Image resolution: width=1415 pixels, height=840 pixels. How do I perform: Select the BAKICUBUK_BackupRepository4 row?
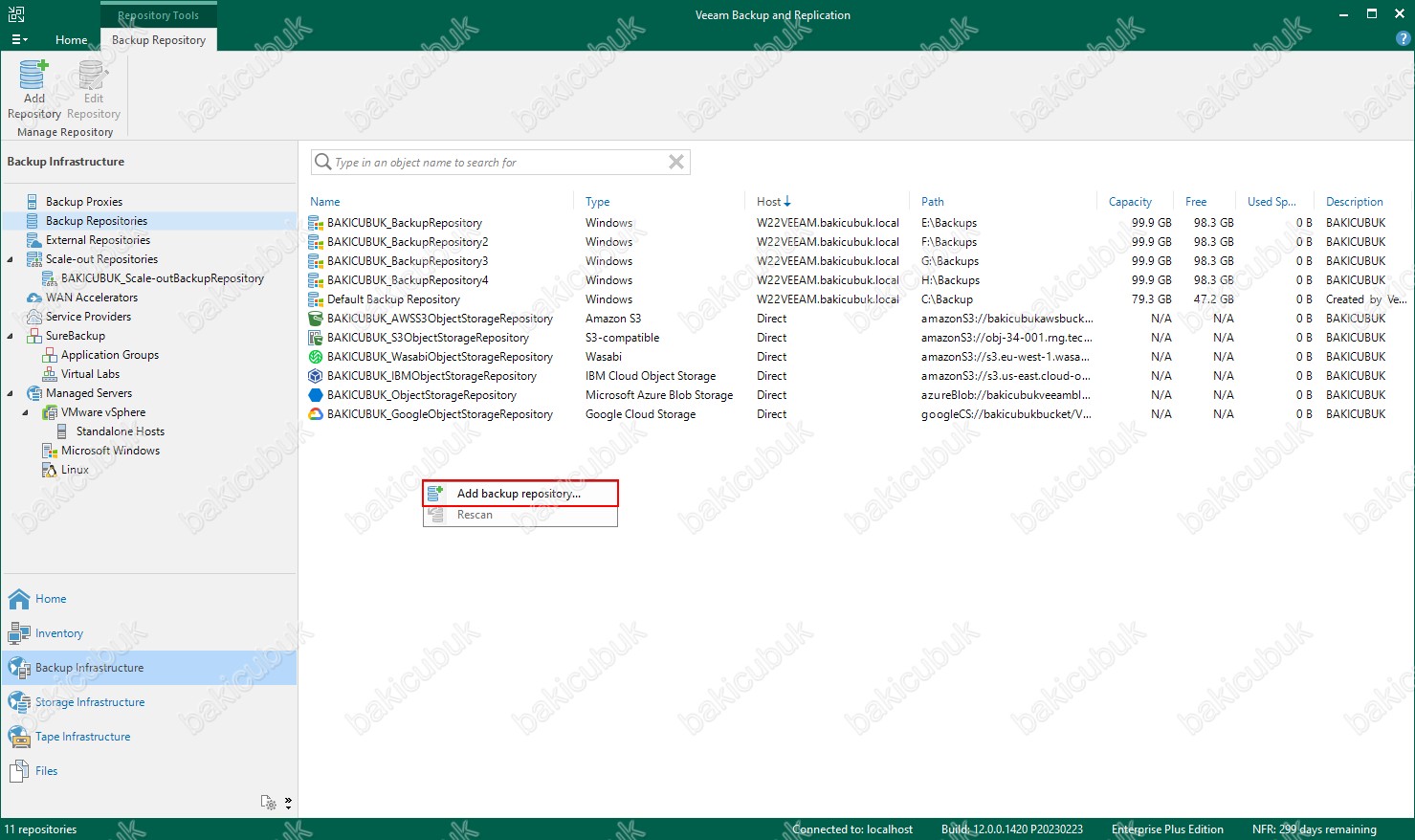(x=858, y=280)
